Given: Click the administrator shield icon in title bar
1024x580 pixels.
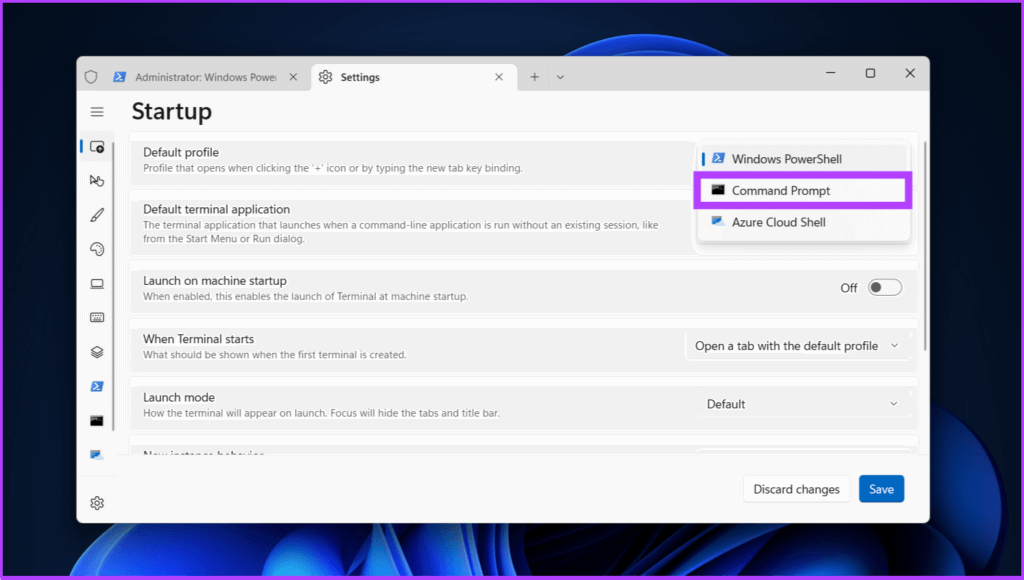Looking at the screenshot, I should tap(91, 77).
